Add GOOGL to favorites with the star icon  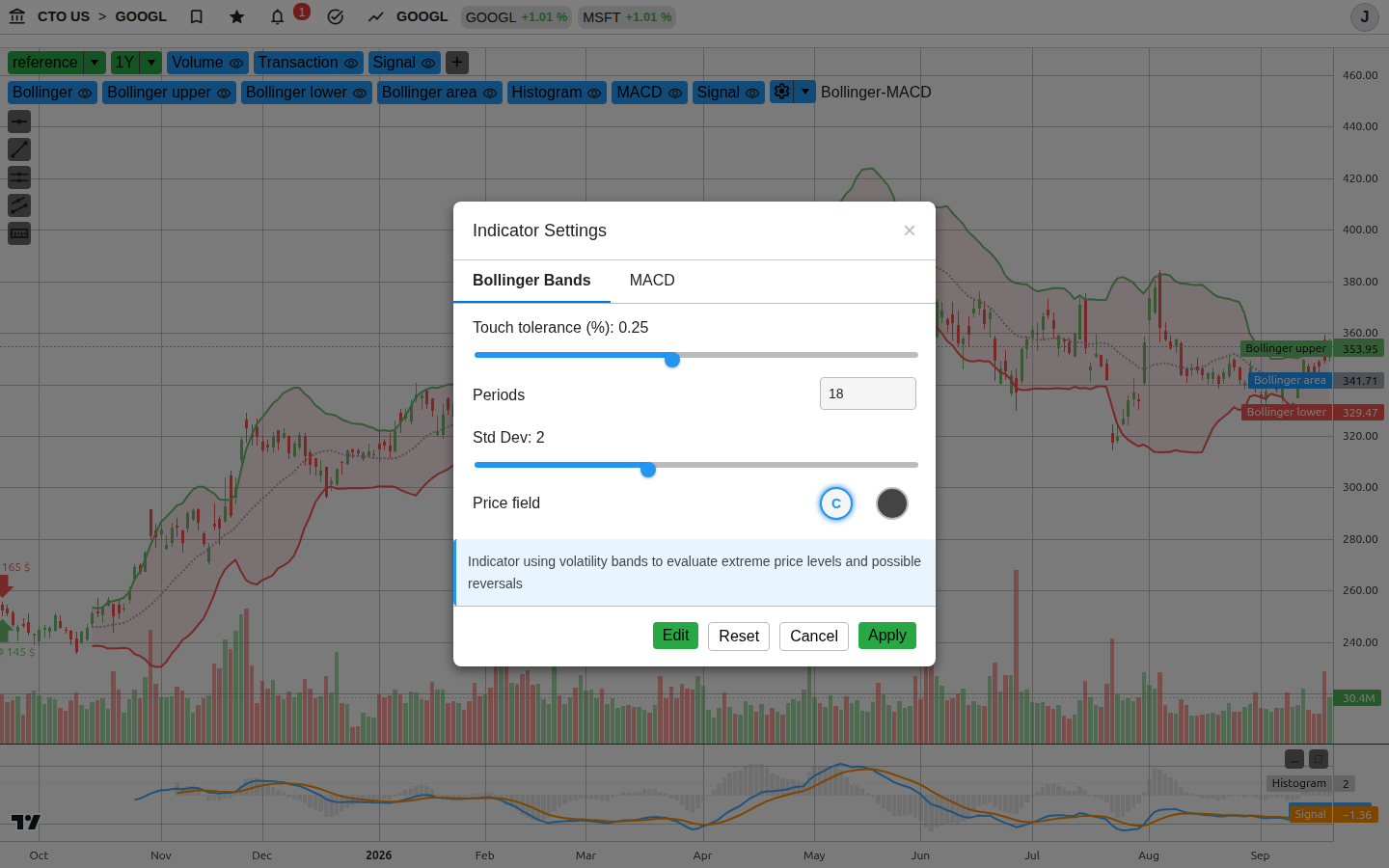(x=237, y=16)
